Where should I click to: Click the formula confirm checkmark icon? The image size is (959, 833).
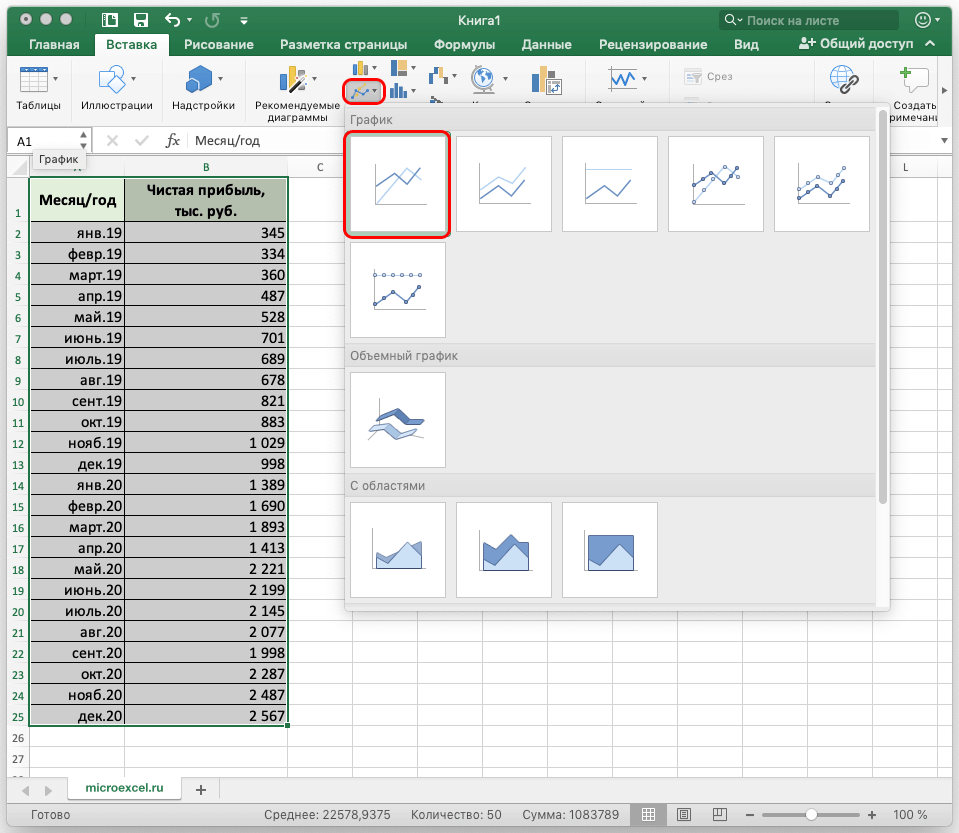click(142, 141)
